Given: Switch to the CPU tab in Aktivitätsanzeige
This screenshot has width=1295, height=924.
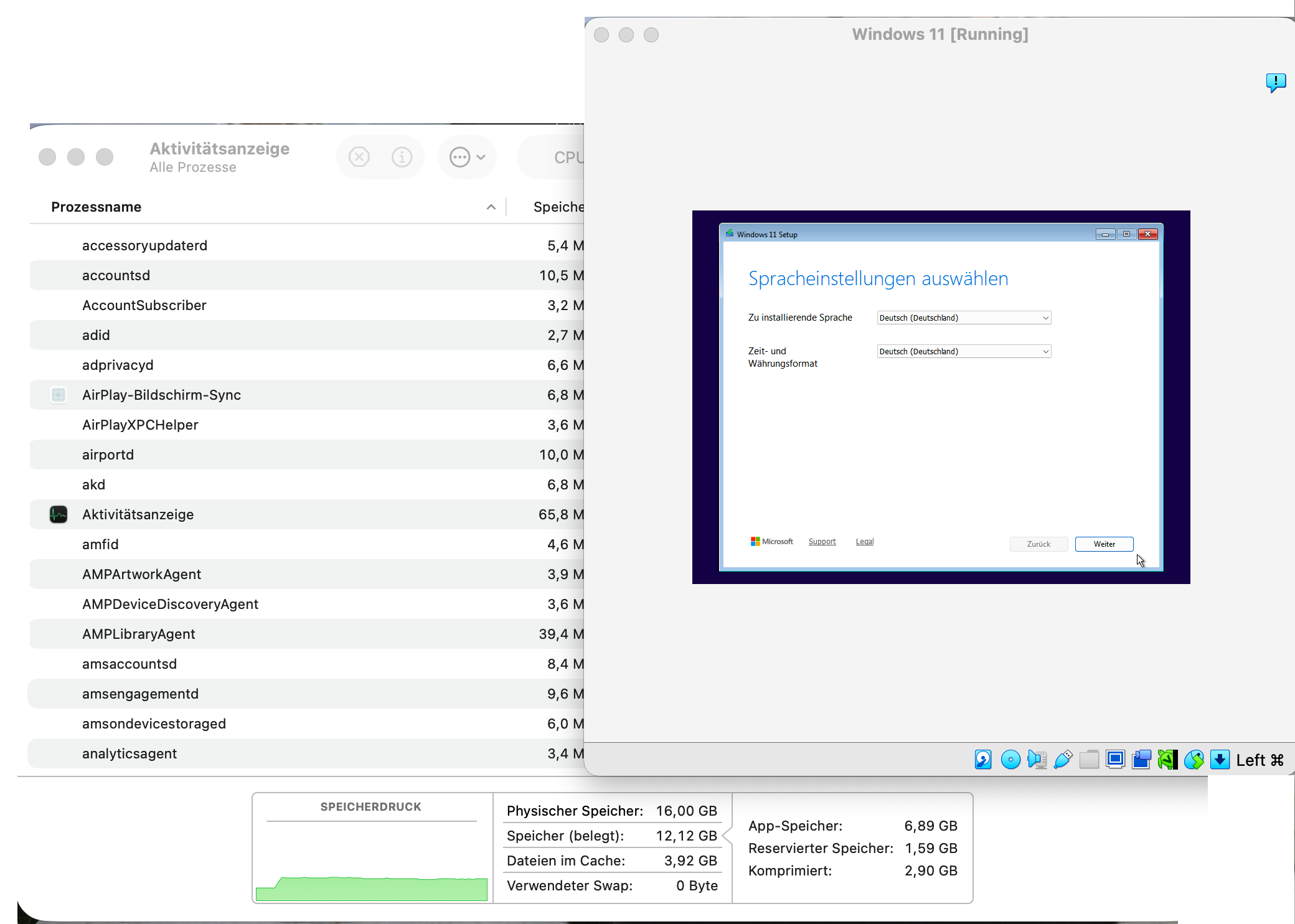Looking at the screenshot, I should point(568,158).
